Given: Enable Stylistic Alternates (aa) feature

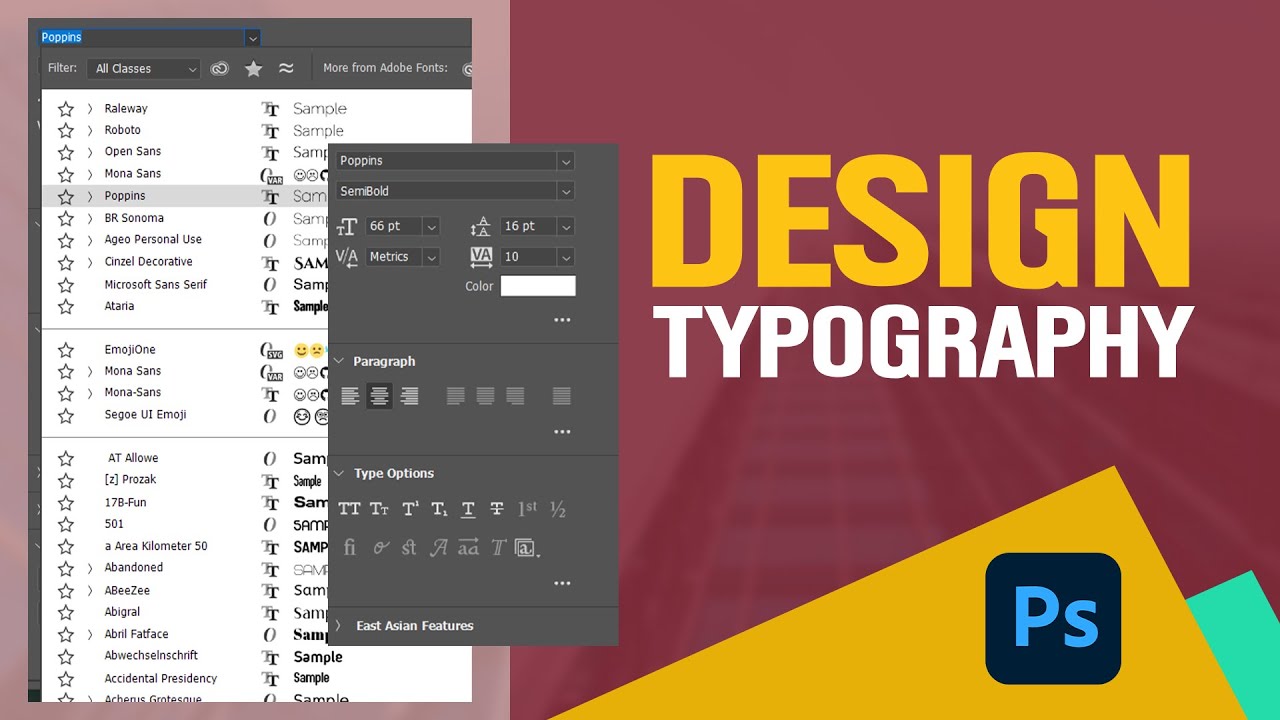Looking at the screenshot, I should click(x=468, y=547).
